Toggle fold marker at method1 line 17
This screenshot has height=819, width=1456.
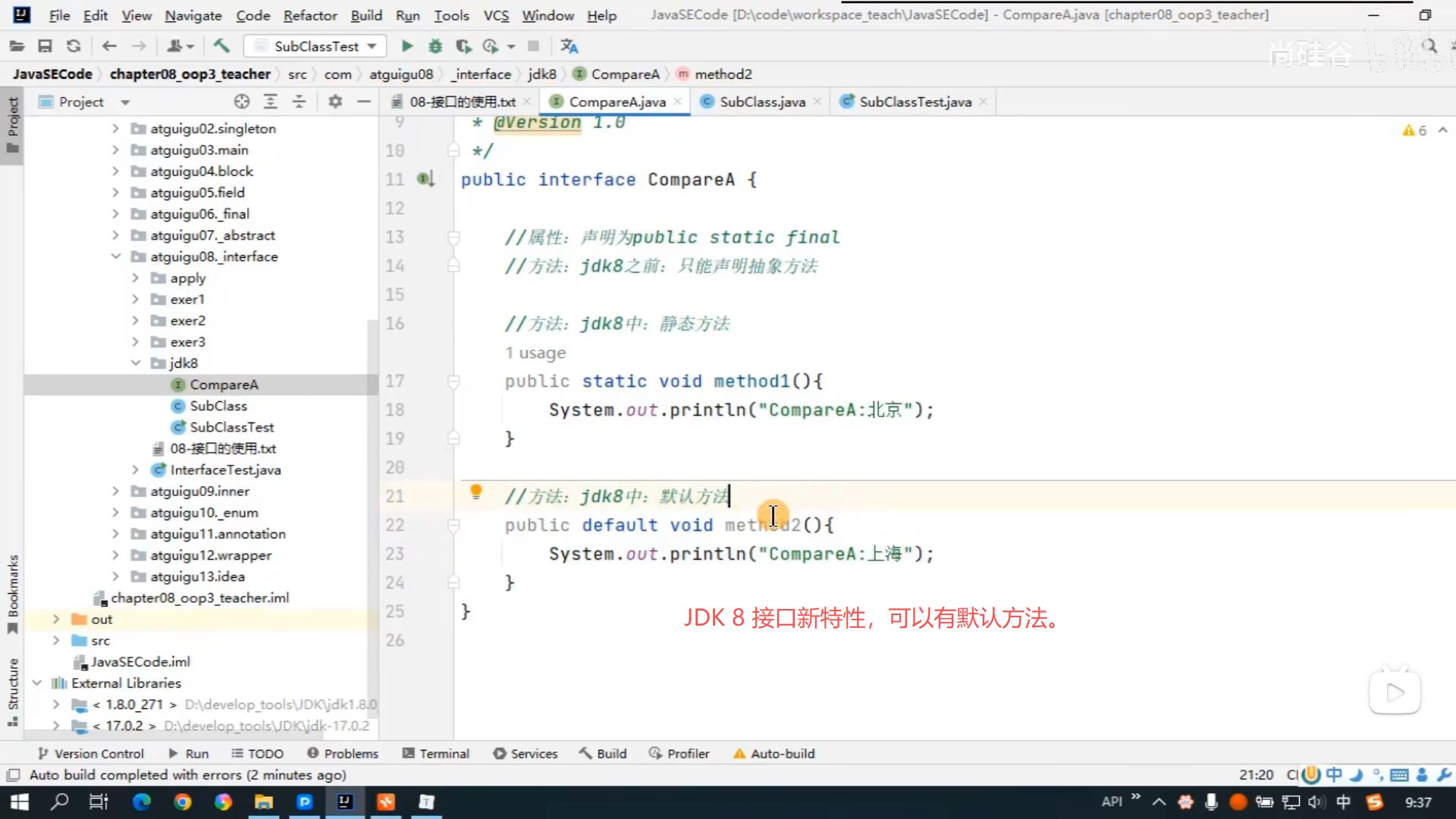tap(453, 381)
